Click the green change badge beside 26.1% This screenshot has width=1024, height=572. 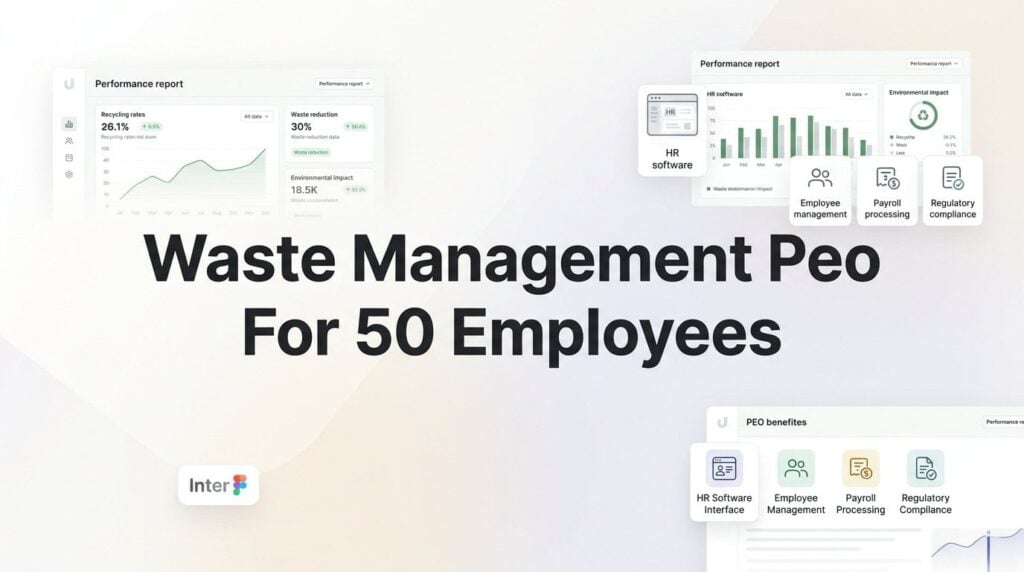151,127
